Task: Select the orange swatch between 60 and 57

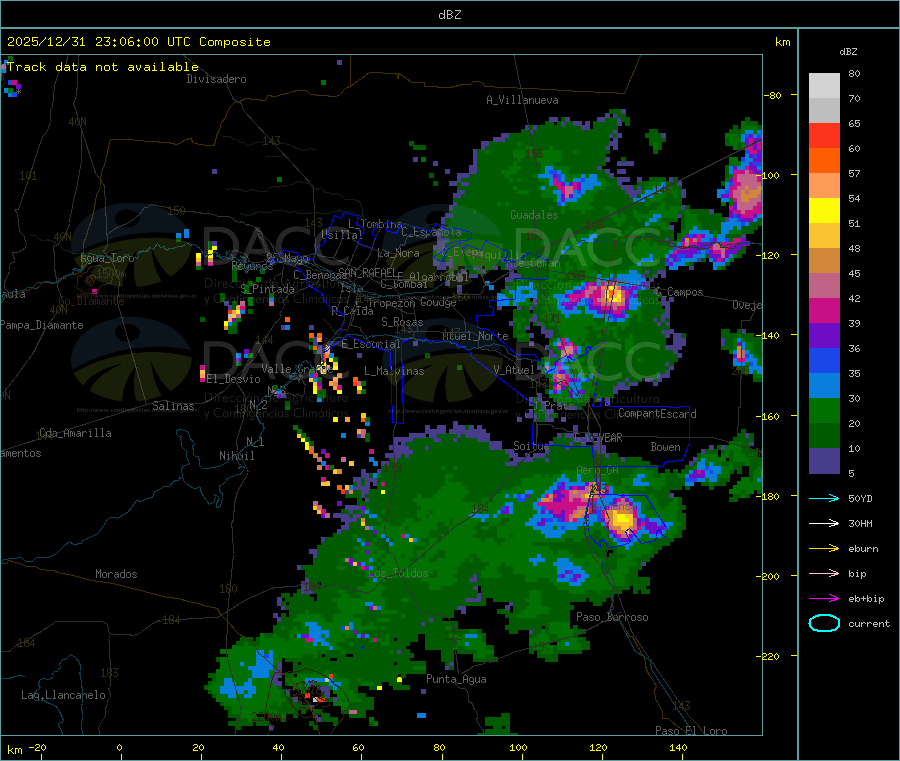Action: coord(824,161)
